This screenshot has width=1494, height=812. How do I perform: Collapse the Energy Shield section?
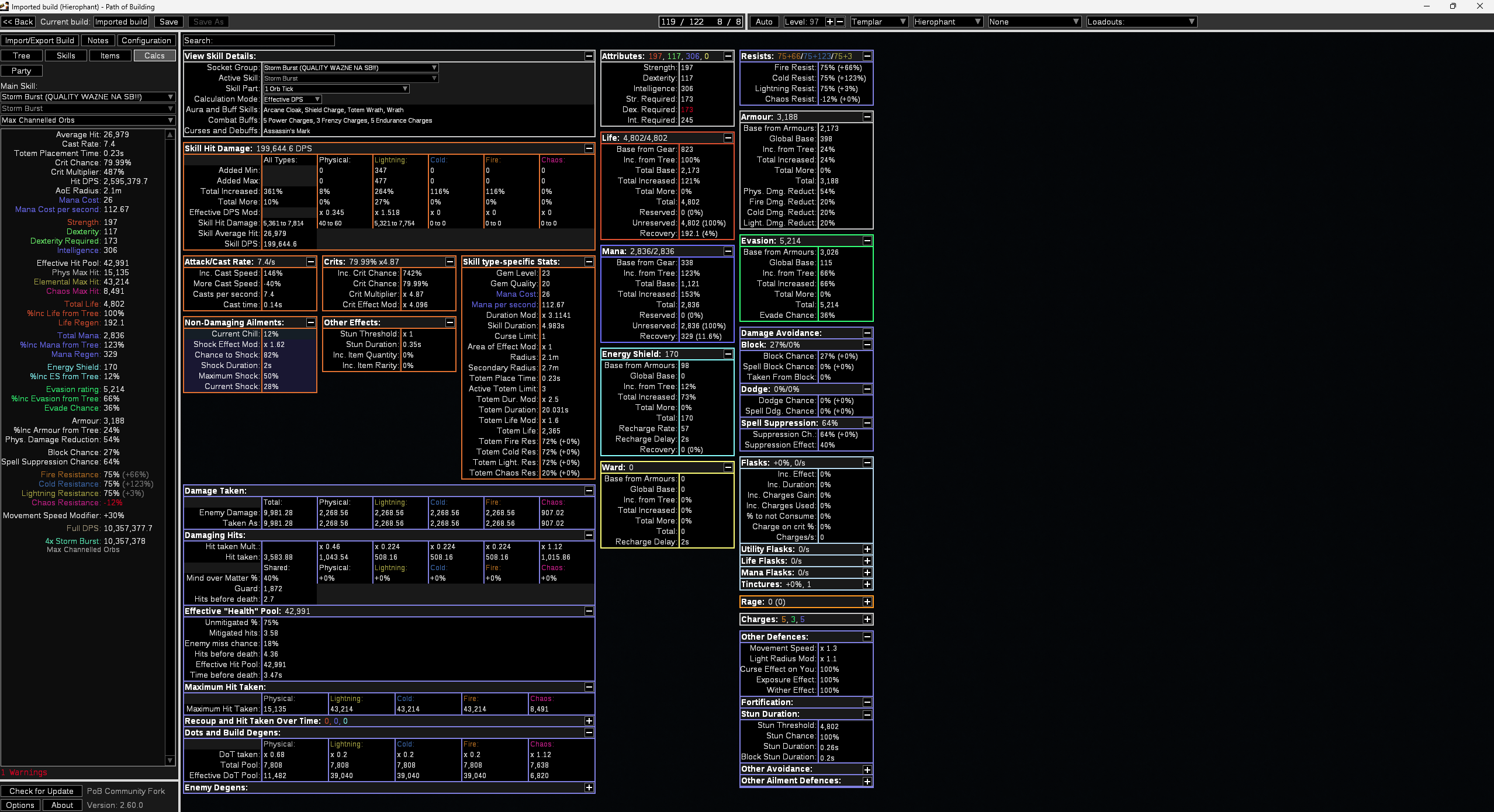[x=728, y=354]
